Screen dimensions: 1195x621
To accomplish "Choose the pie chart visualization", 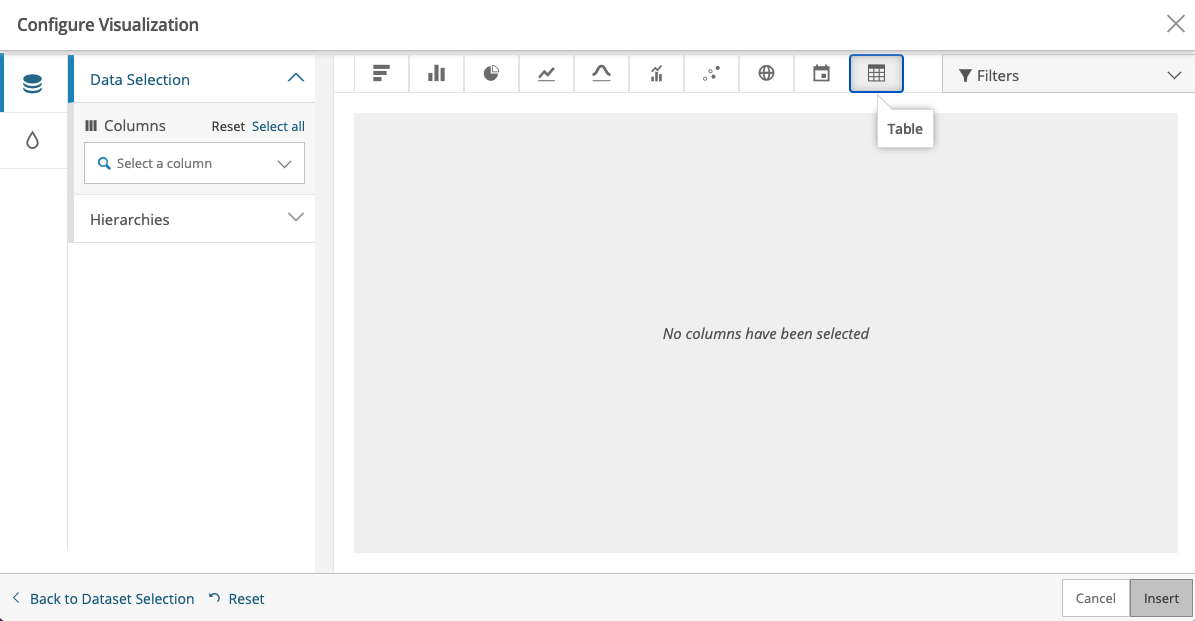I will (x=491, y=74).
